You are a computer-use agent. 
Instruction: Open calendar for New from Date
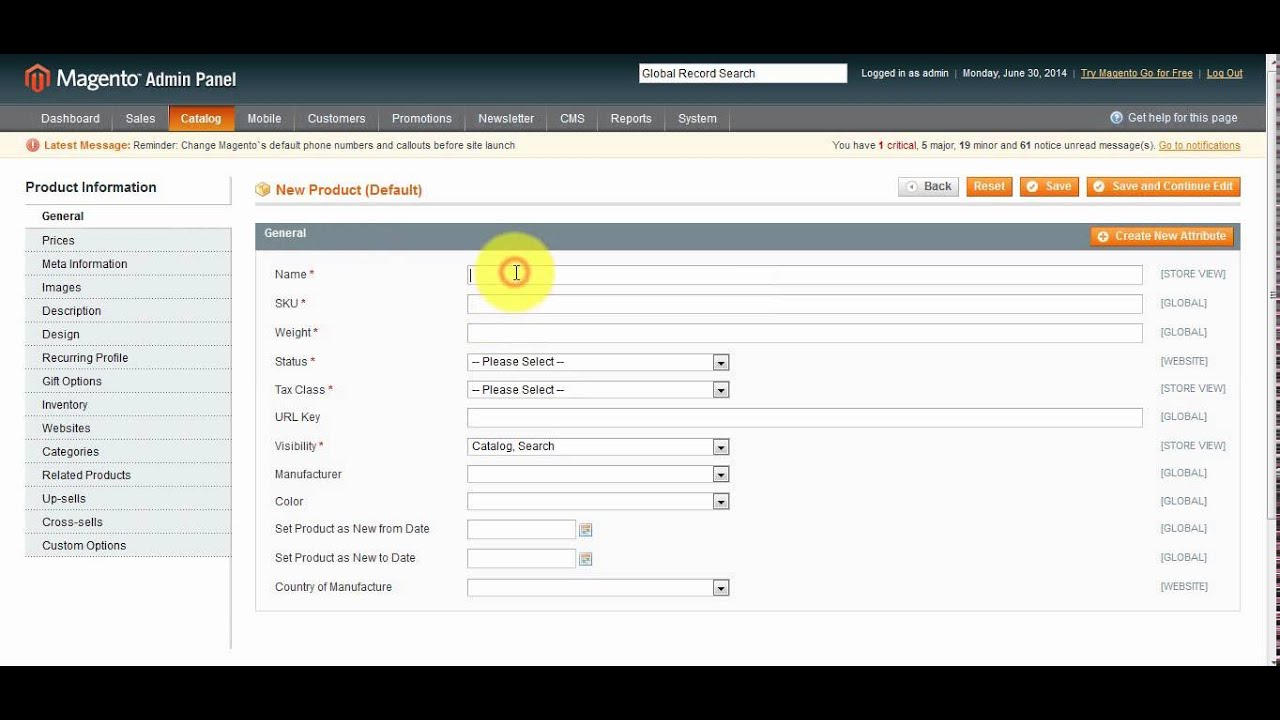coord(586,530)
